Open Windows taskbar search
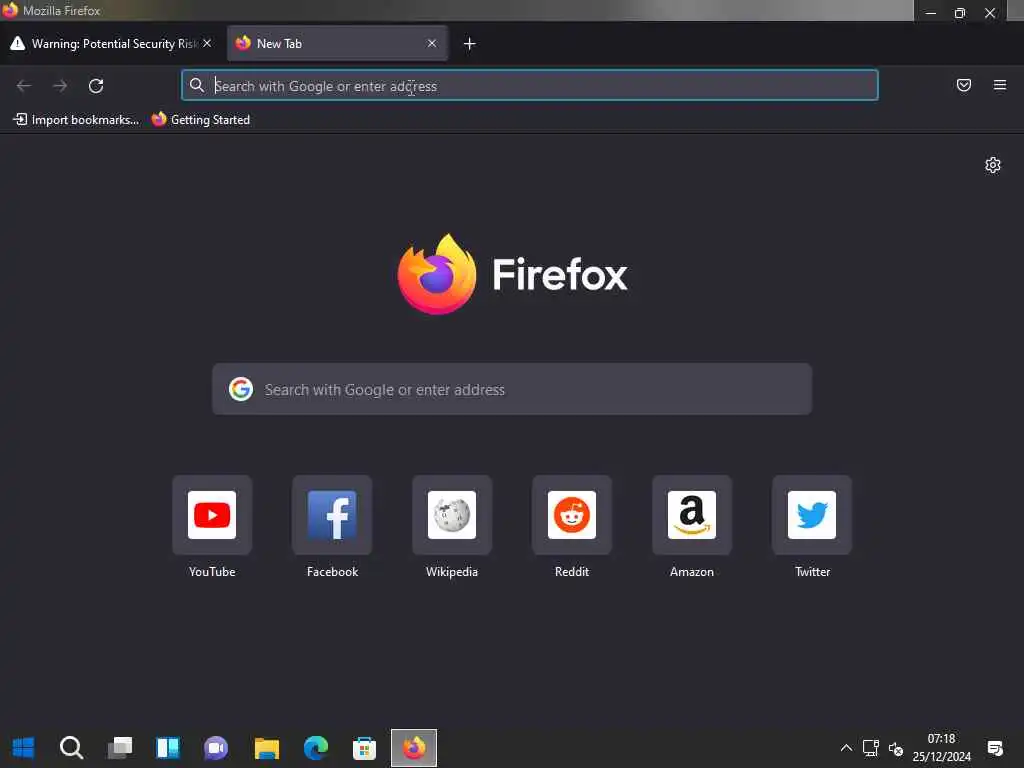 tap(71, 748)
